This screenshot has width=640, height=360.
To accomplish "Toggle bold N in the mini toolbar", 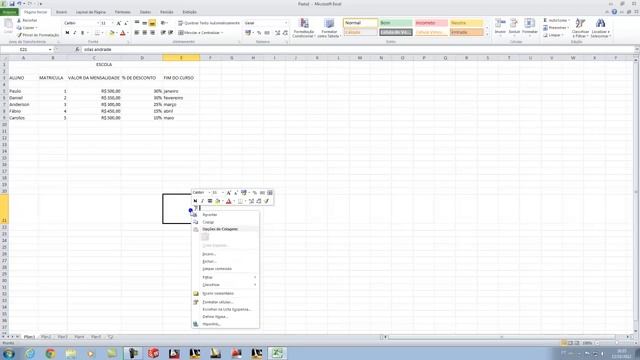I will (195, 201).
